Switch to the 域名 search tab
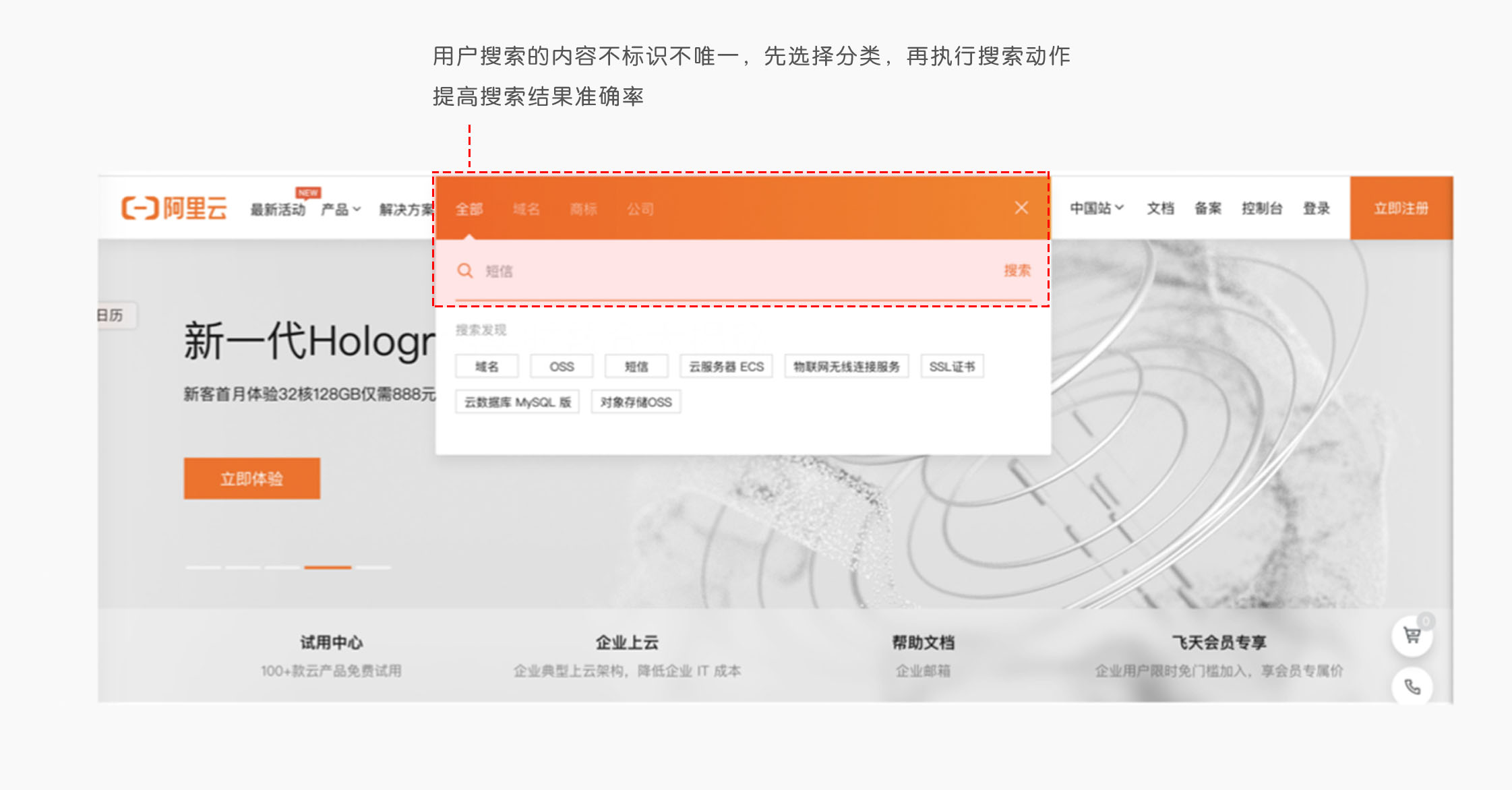Screen dimensions: 1512x790 (x=526, y=209)
